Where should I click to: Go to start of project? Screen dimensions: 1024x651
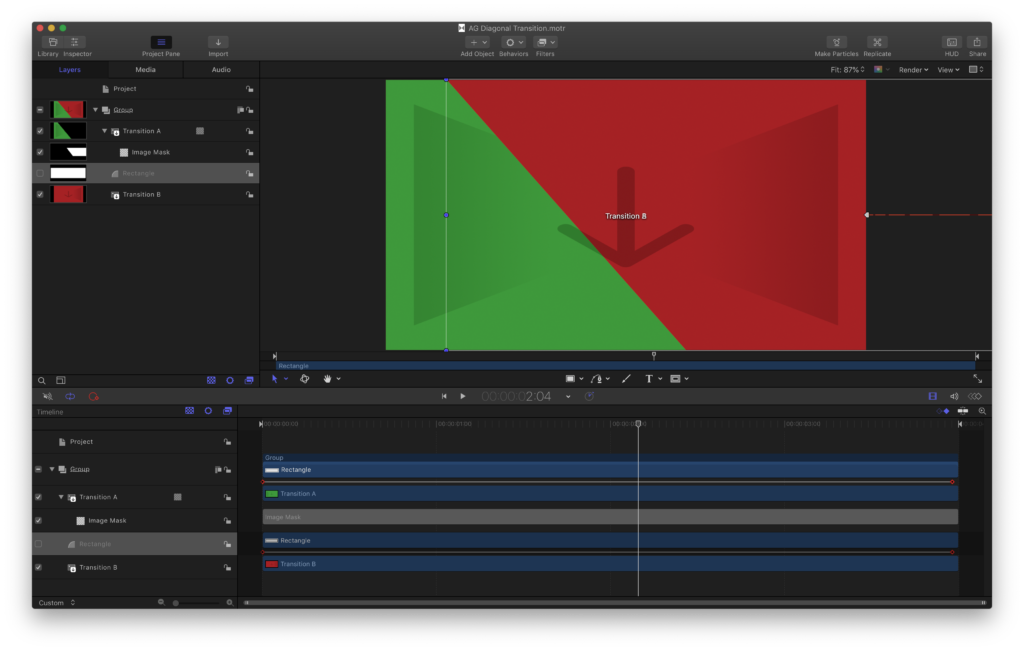tap(444, 396)
